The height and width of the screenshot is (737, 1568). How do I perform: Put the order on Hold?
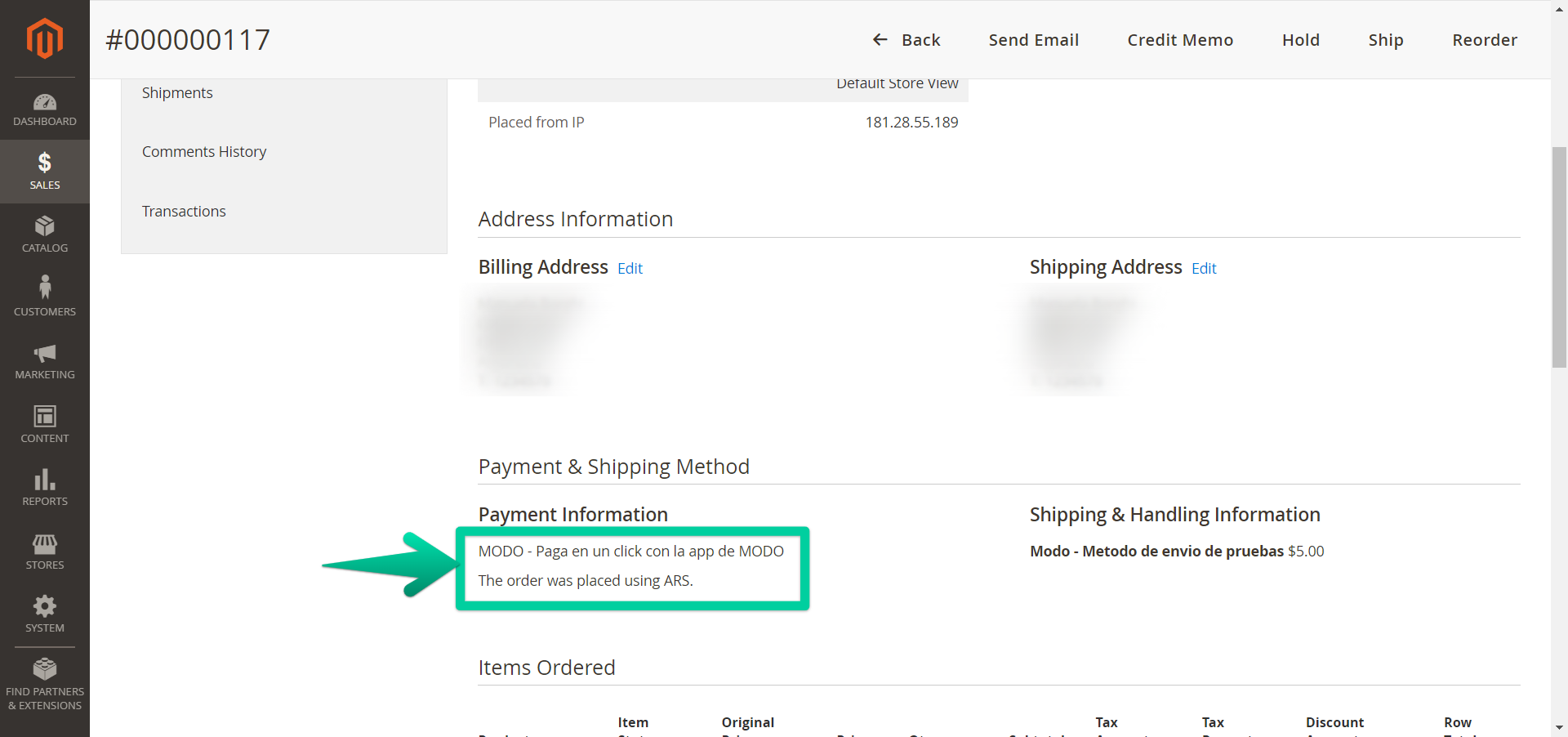[1300, 40]
